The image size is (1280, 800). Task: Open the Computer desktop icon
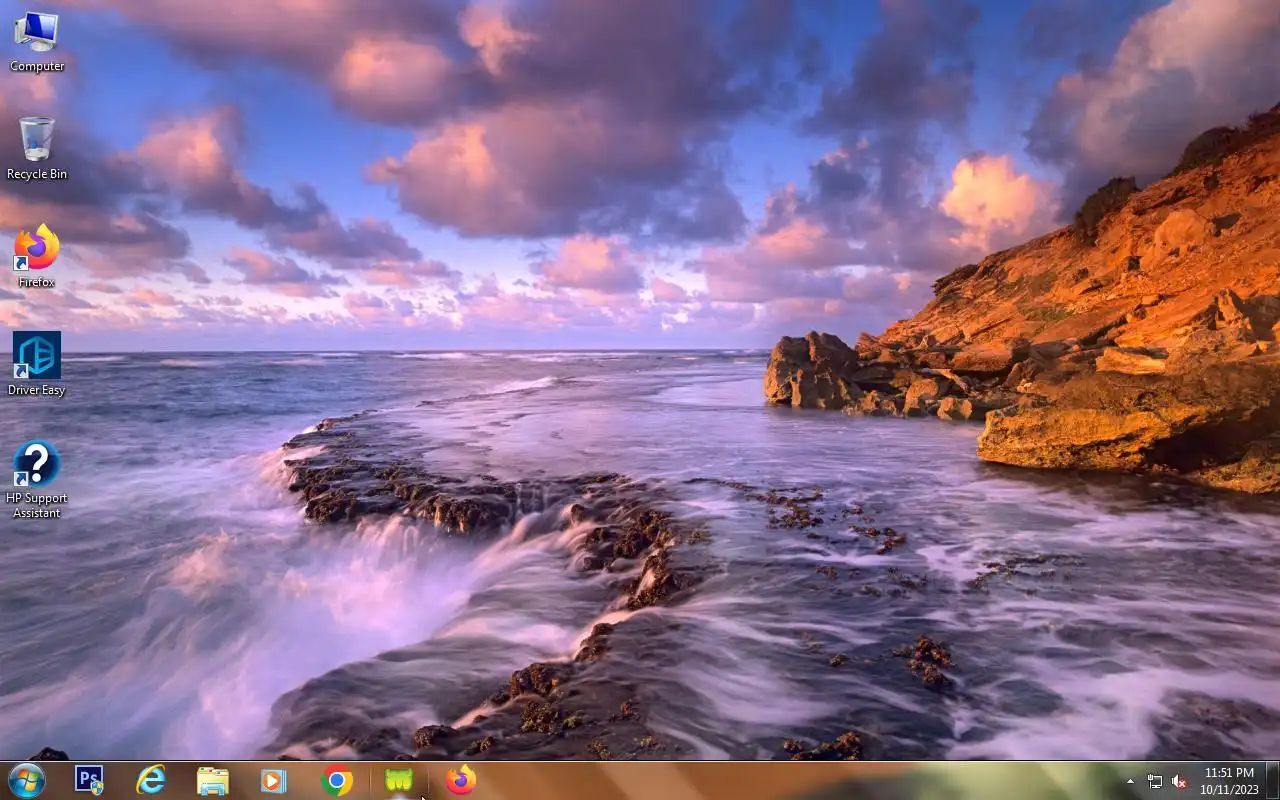pyautogui.click(x=37, y=42)
